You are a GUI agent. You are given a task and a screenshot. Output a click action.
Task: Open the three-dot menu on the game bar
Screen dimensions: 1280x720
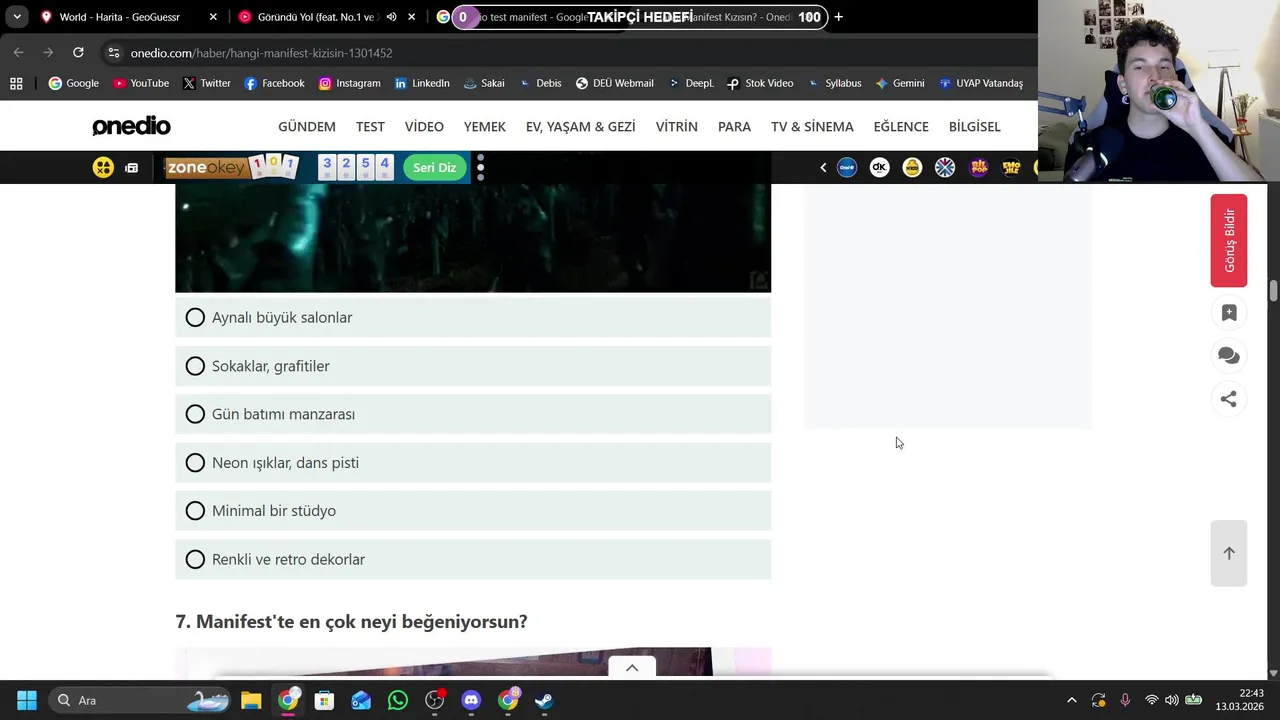(480, 167)
